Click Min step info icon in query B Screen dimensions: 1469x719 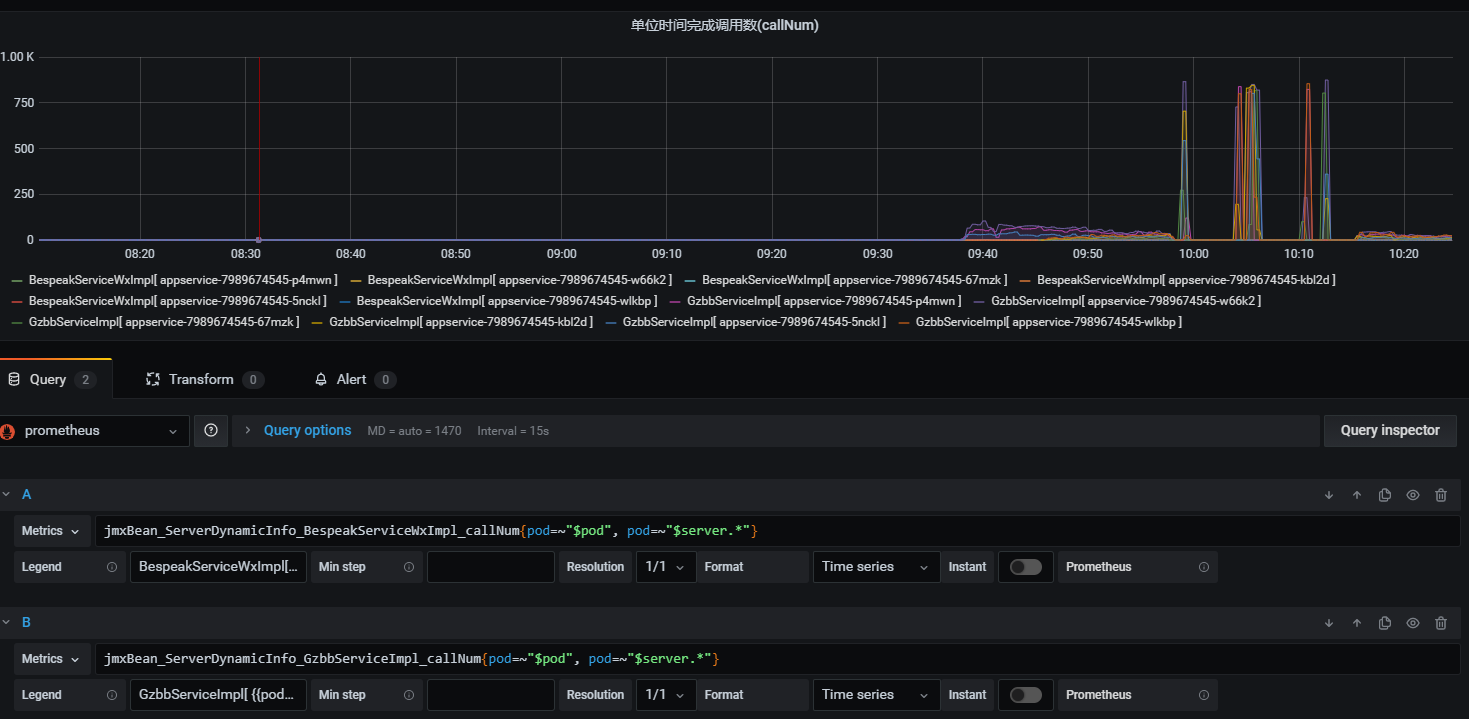coord(408,695)
